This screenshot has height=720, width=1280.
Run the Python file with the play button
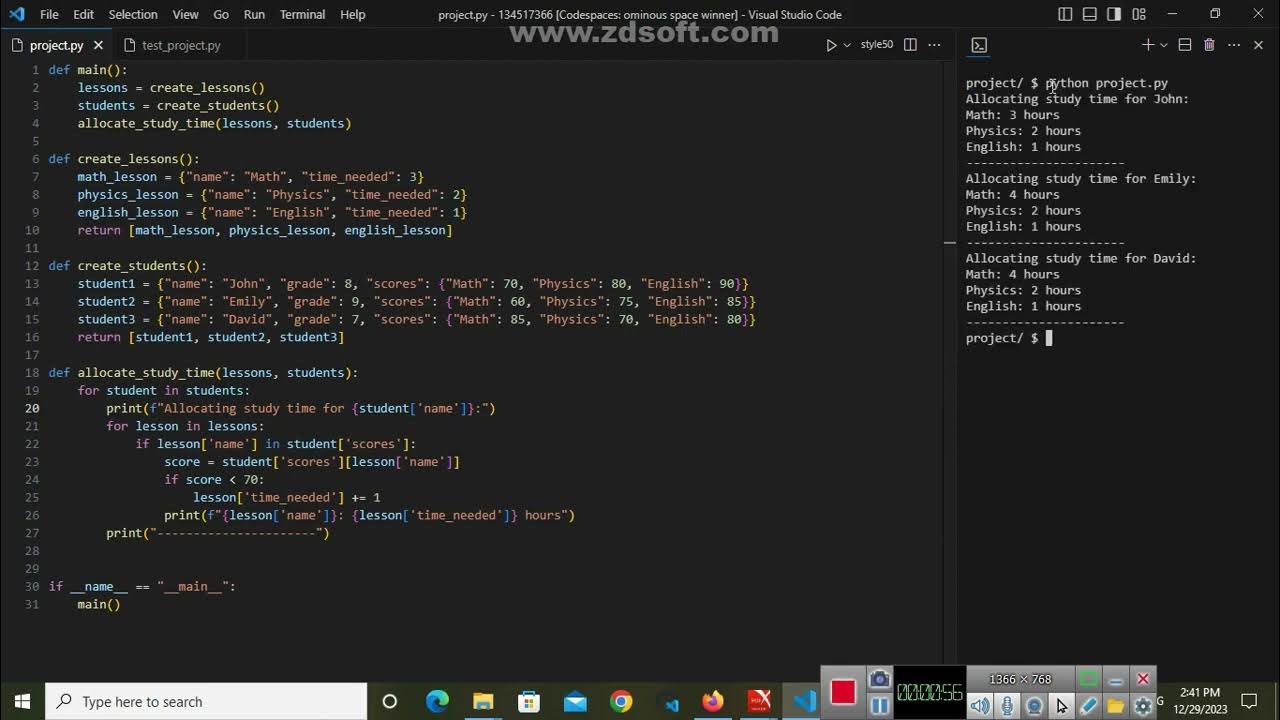pos(831,45)
